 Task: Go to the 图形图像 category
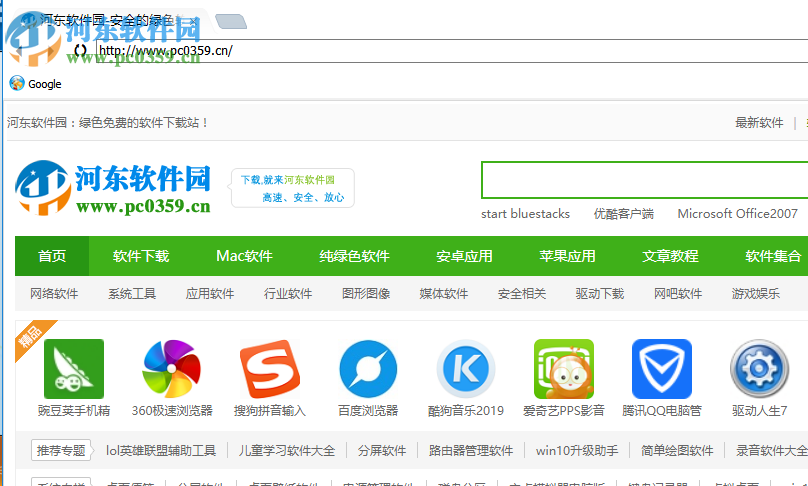(366, 294)
